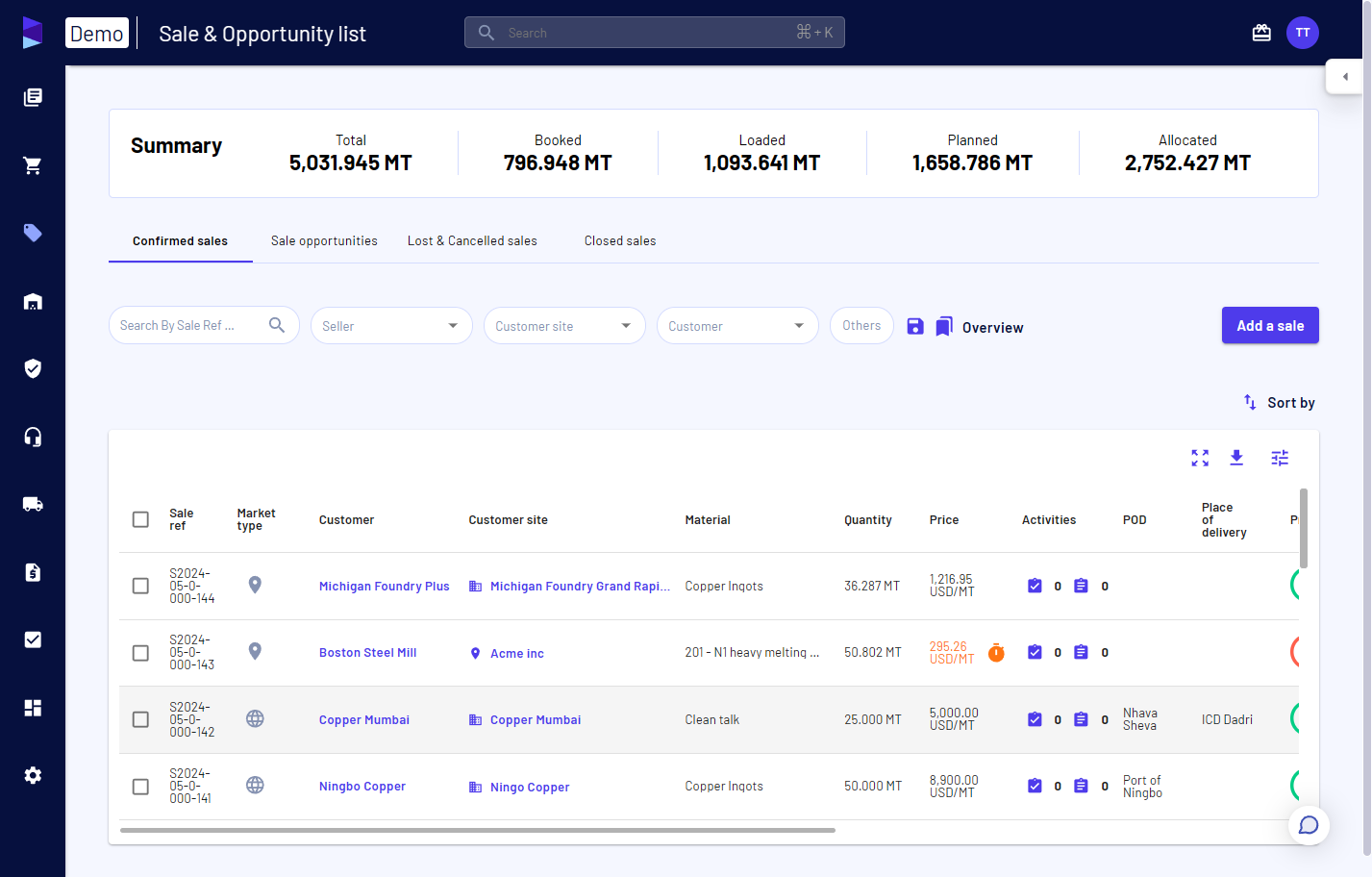Click the table vertical scrollbar

tap(1304, 528)
